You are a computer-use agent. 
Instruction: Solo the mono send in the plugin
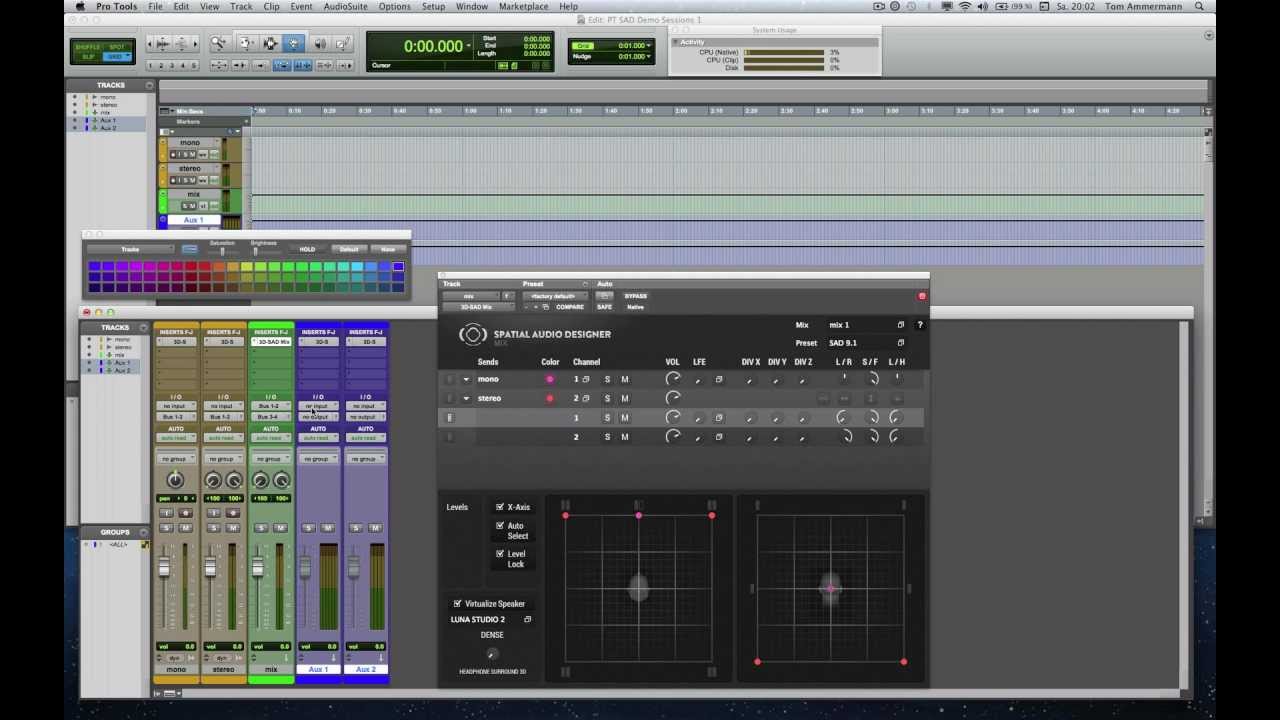coord(606,379)
